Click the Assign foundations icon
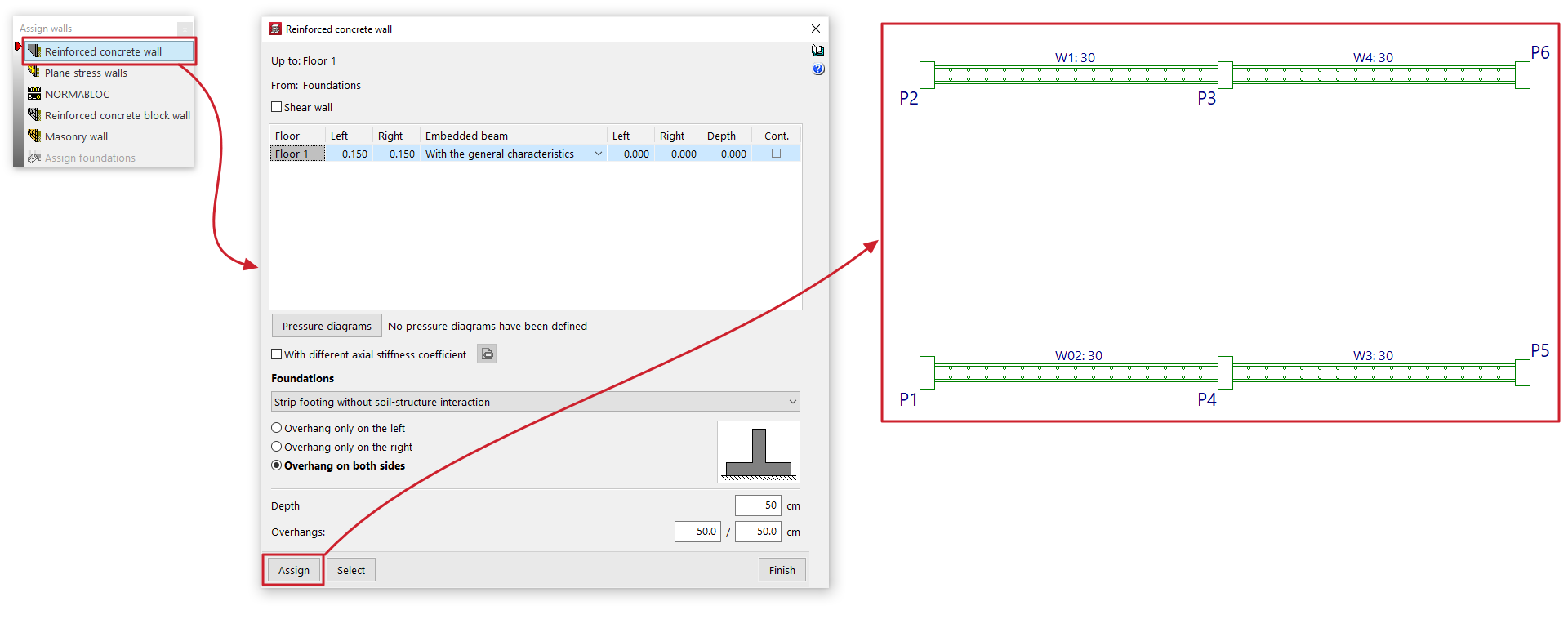 point(34,158)
